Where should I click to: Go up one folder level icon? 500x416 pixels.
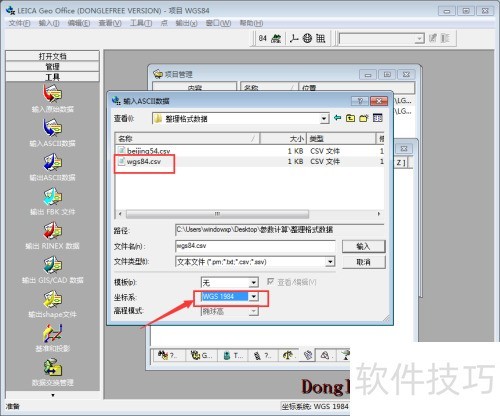350,118
